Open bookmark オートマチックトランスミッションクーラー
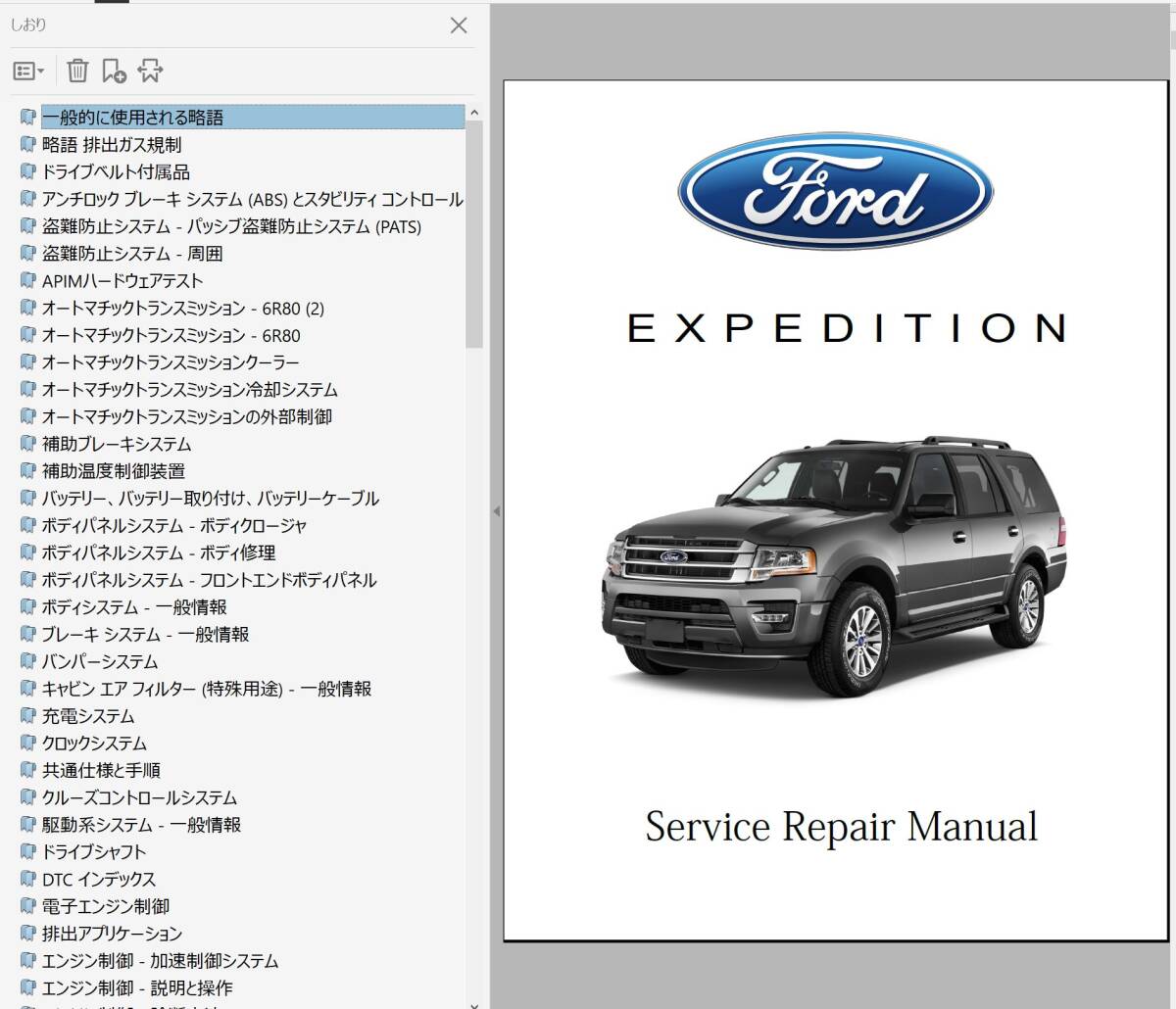This screenshot has height=1009, width=1176. tap(171, 362)
